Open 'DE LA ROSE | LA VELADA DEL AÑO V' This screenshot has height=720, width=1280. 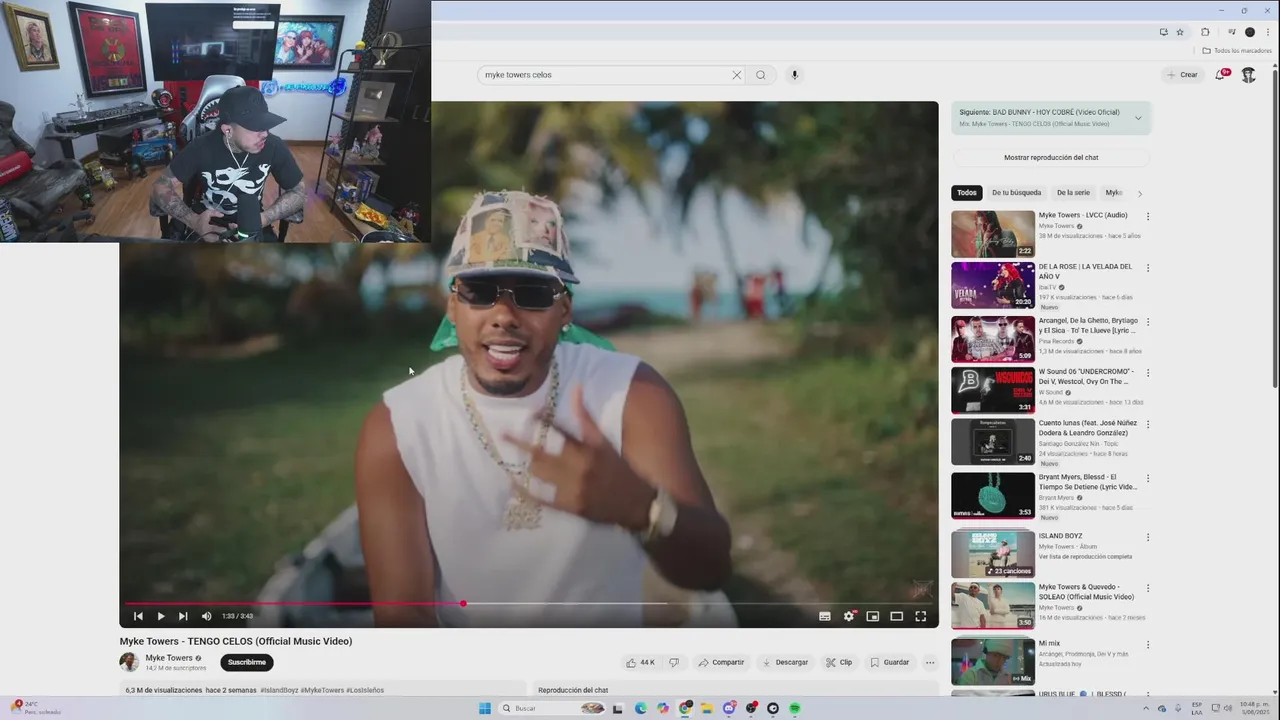pos(1085,271)
